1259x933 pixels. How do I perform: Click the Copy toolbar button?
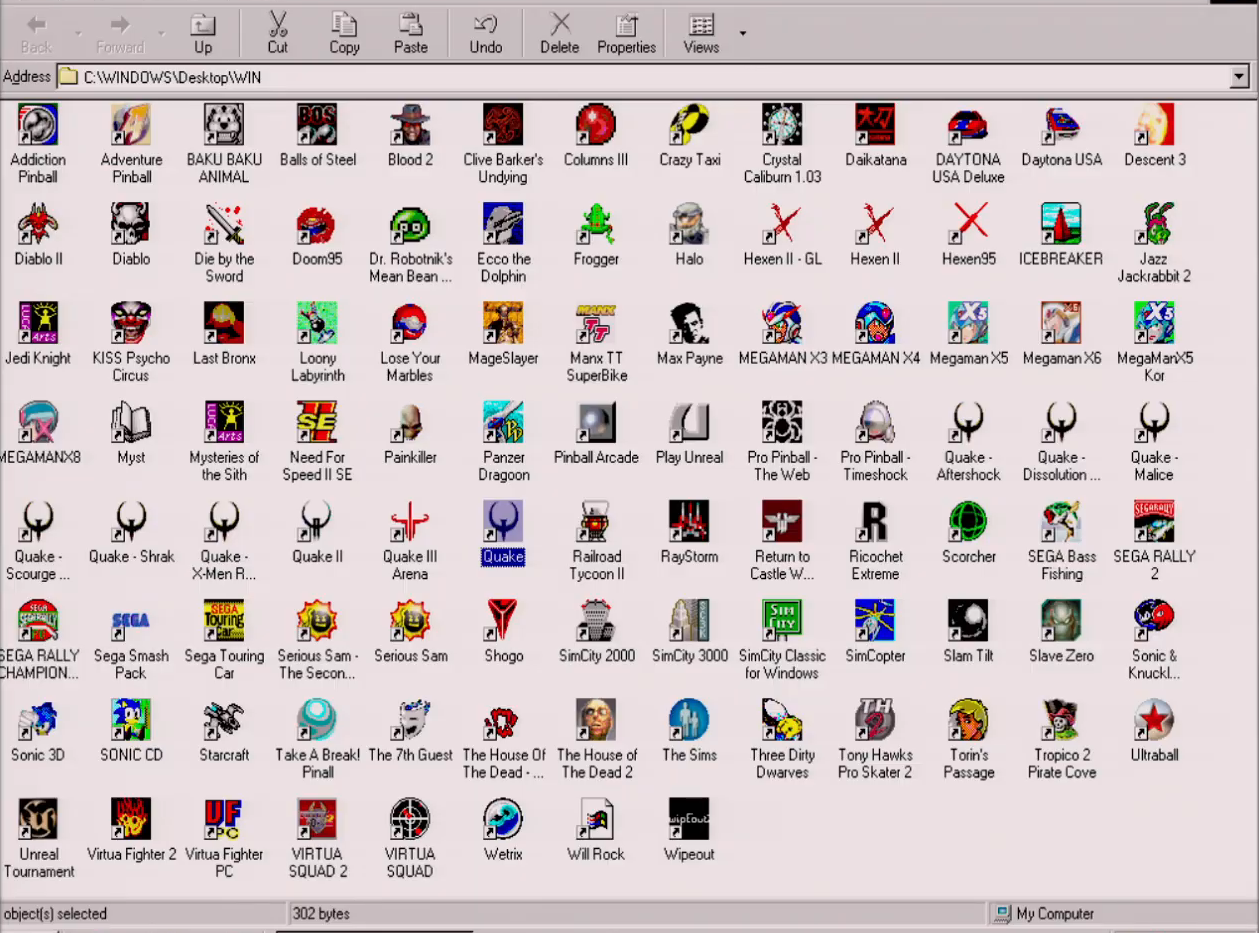344,33
